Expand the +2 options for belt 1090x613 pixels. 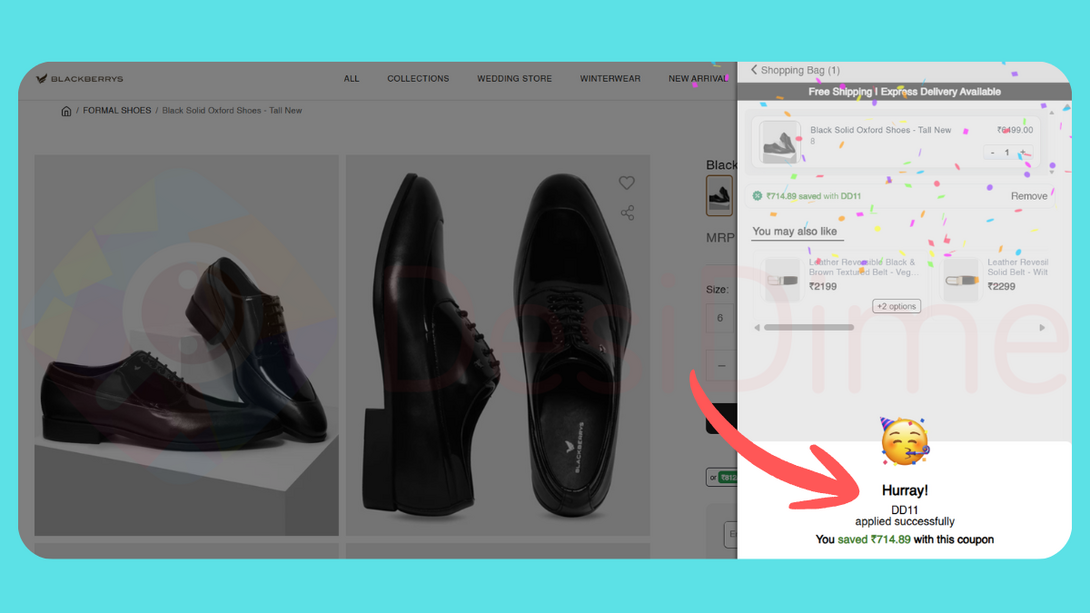(x=896, y=306)
